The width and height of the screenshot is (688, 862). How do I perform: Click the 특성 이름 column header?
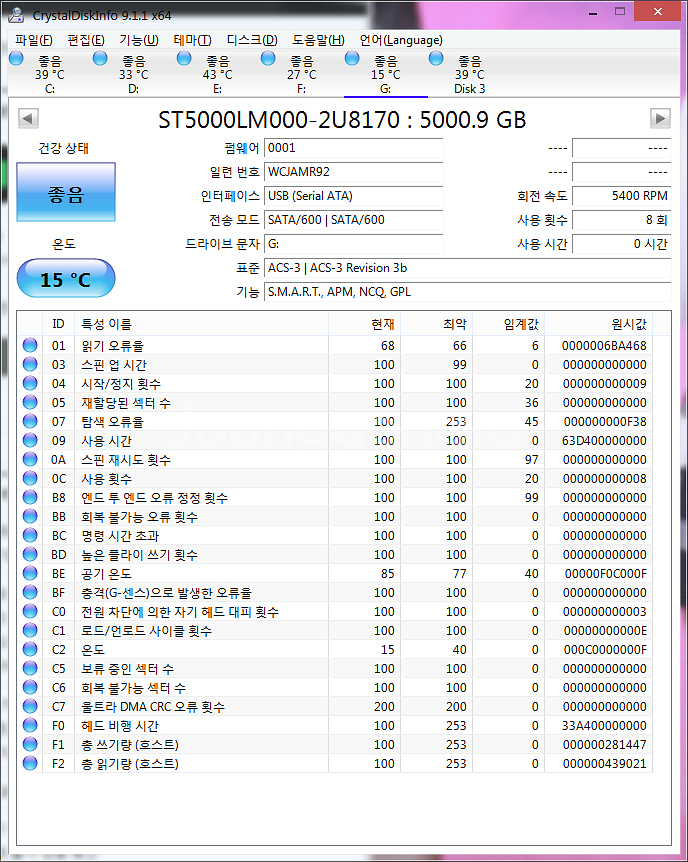(201, 324)
